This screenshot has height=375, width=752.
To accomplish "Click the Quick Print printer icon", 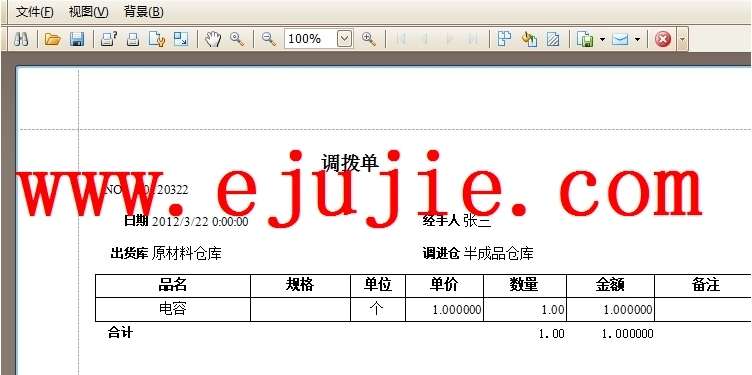I will [133, 39].
